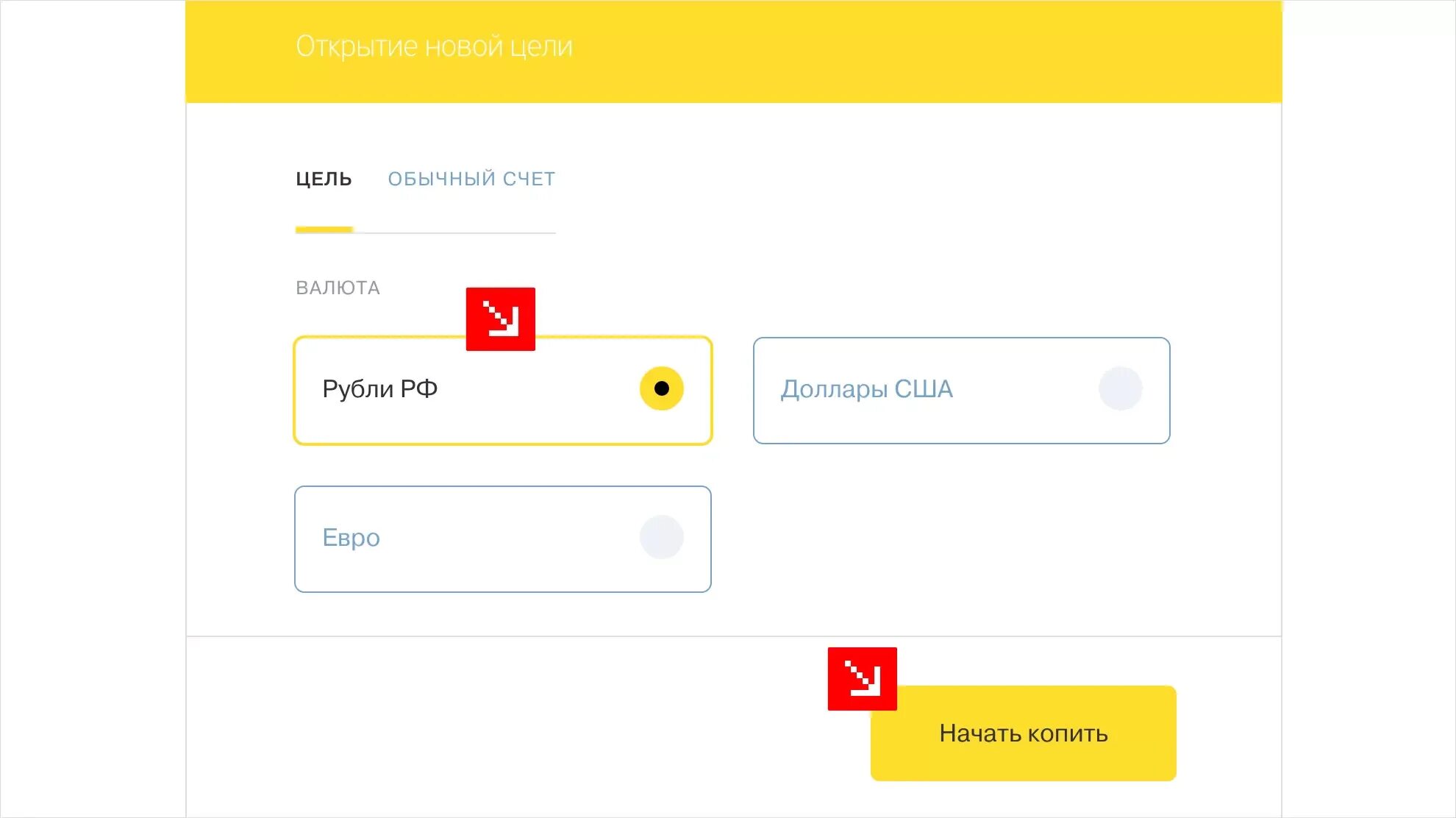Click the Рубли РФ label text
Screen dimensions: 1456x818
380,388
